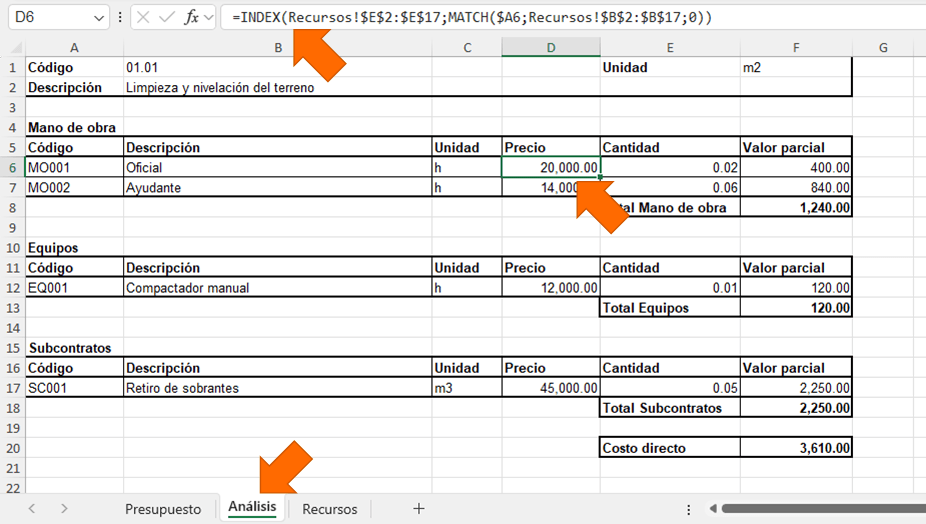Select the Unidad value cell m2
Screen dimensions: 926x524
point(796,67)
